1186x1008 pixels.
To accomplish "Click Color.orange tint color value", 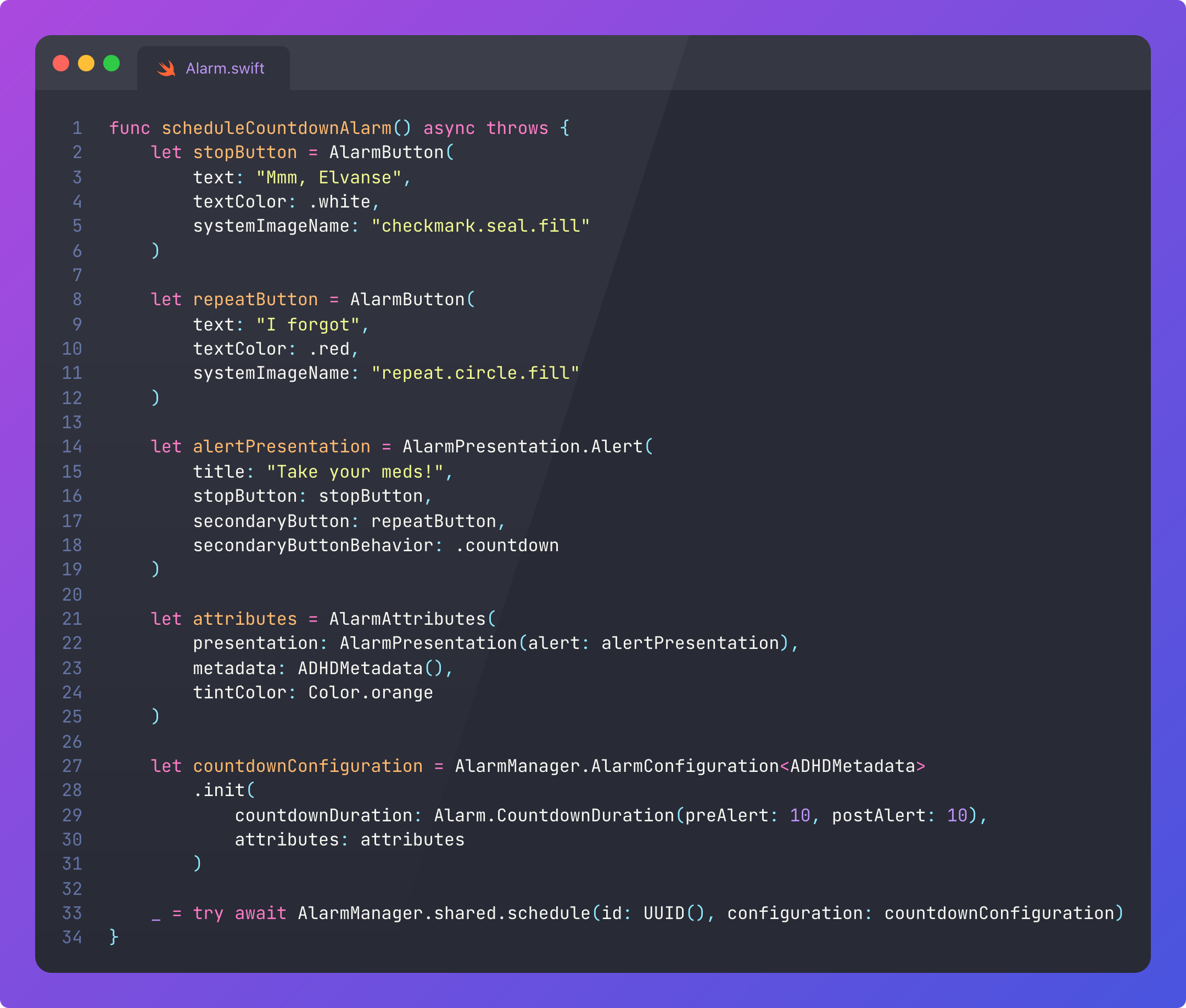I will tap(371, 692).
